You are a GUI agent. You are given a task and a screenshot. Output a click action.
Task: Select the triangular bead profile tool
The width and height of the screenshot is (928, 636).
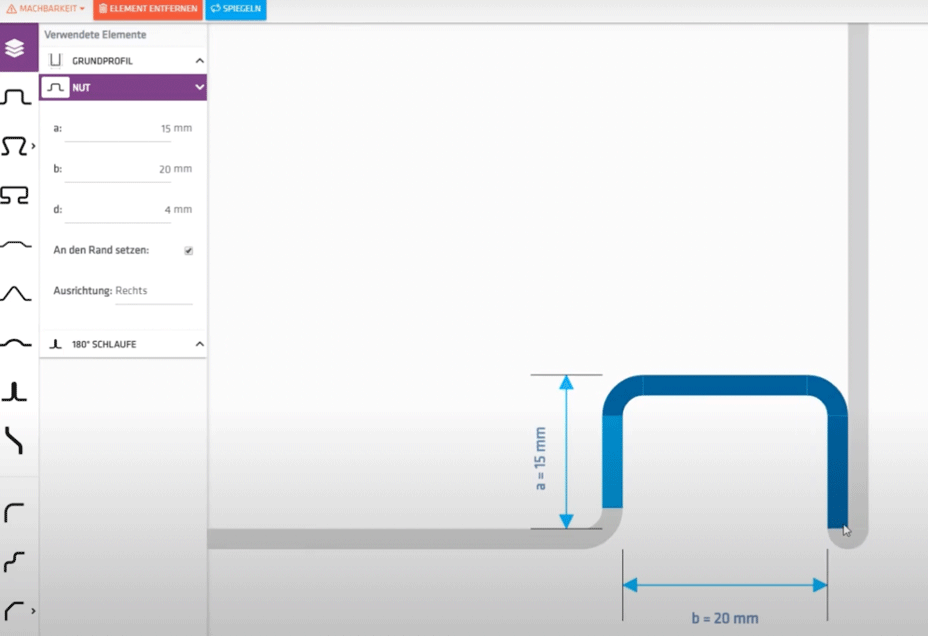[x=14, y=293]
